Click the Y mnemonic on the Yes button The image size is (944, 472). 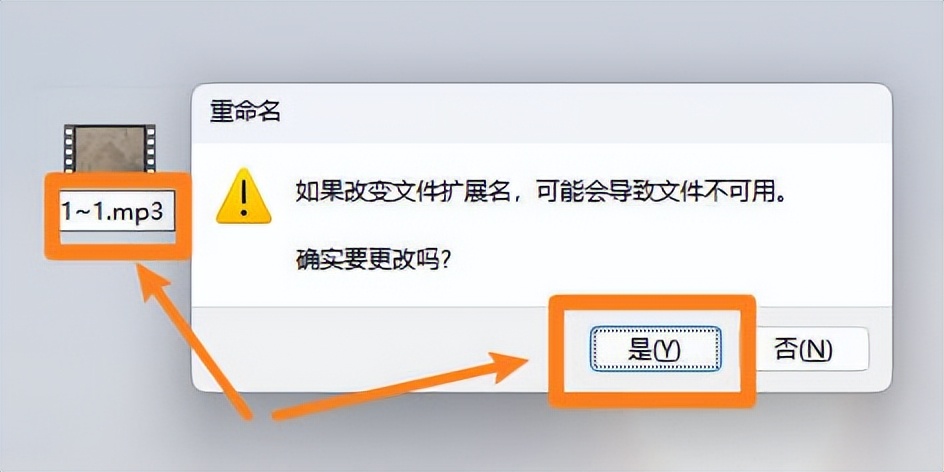click(666, 350)
